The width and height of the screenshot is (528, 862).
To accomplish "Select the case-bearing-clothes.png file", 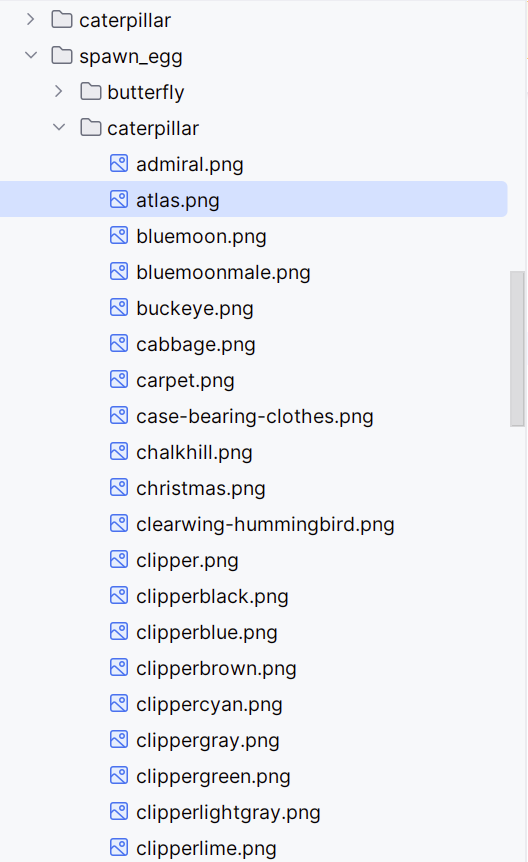I will click(255, 416).
